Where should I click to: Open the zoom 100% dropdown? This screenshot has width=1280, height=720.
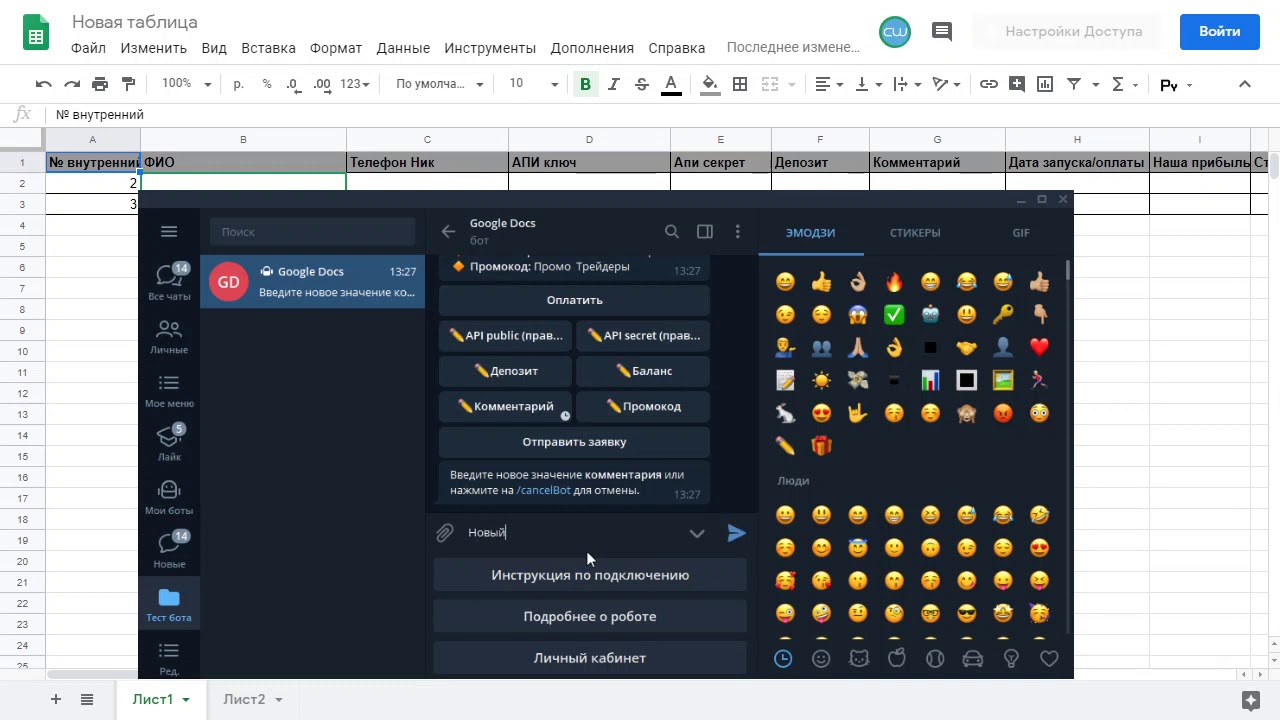pyautogui.click(x=186, y=84)
